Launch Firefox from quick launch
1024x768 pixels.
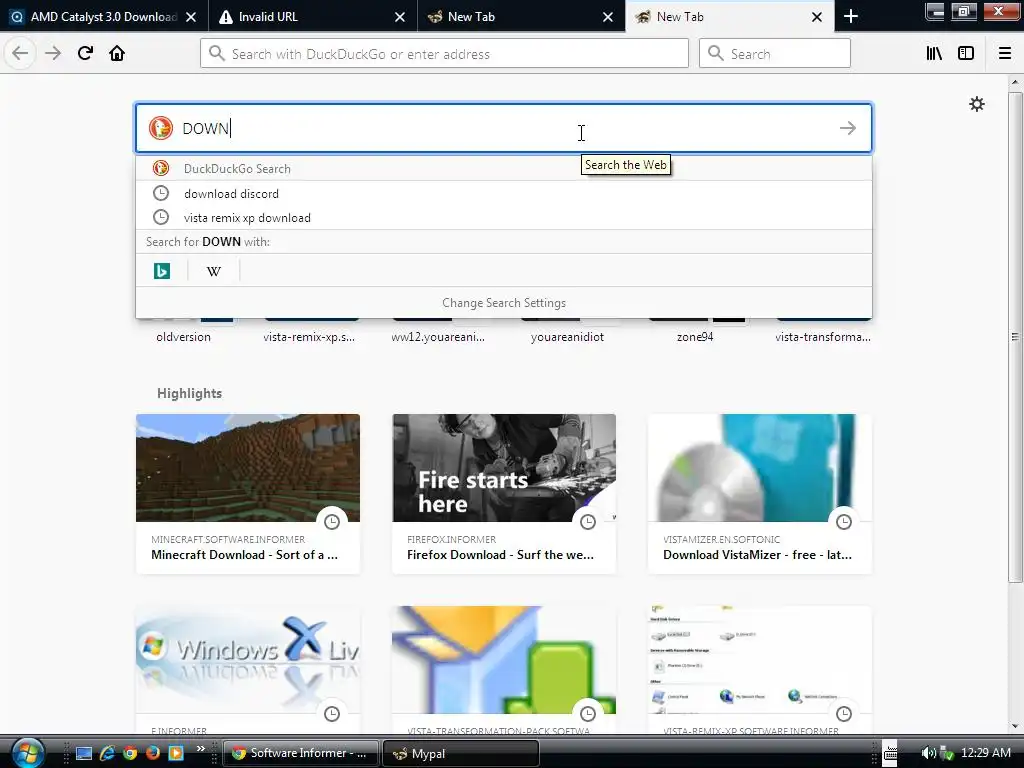(x=153, y=753)
